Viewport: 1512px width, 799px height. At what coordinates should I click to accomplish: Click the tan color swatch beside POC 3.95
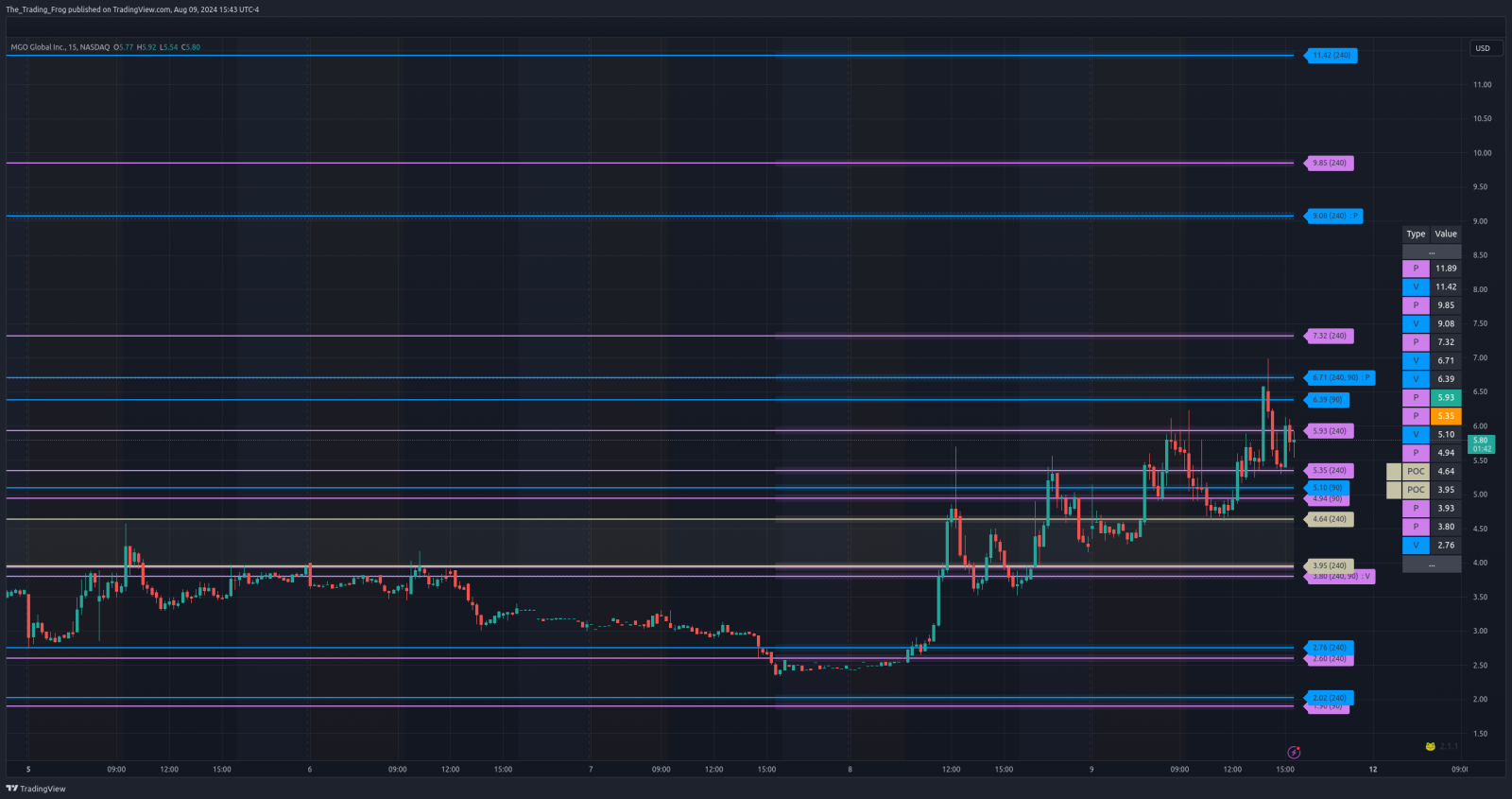[1394, 490]
